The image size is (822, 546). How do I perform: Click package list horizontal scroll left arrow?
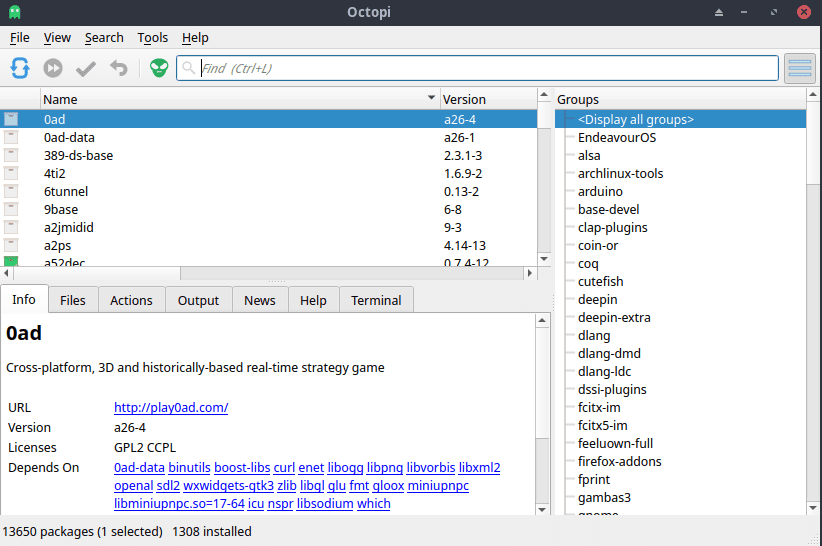(x=6, y=273)
